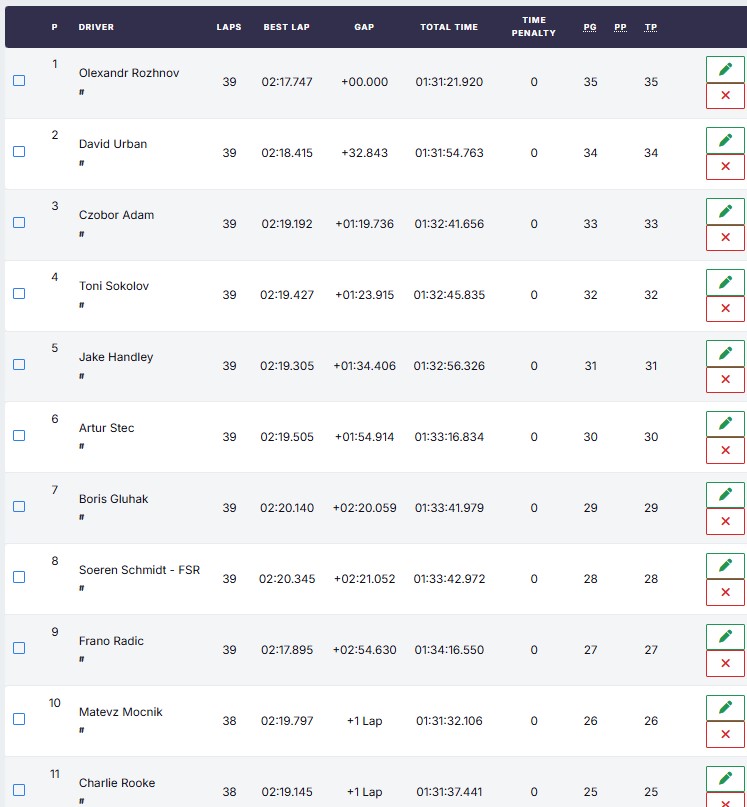This screenshot has width=747, height=807.
Task: Delete Matevz Mocnik's result row
Action: tap(725, 734)
